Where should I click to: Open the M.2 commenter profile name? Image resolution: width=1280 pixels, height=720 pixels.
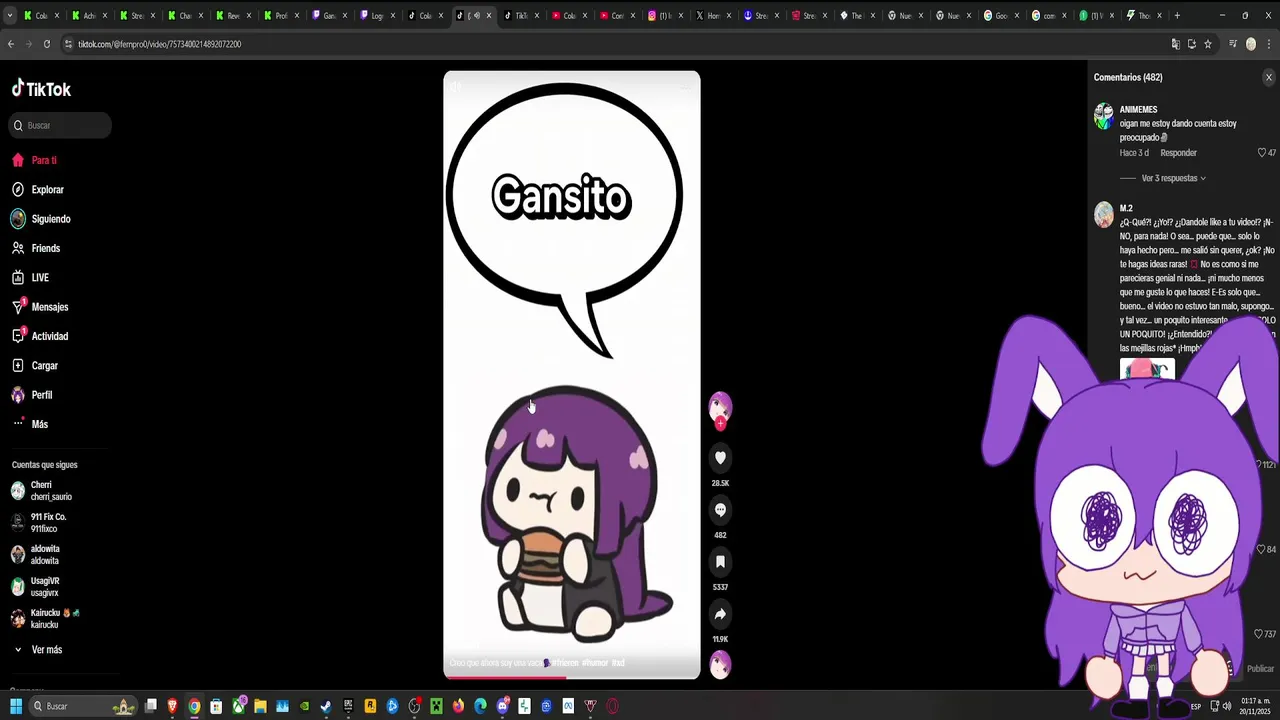point(1126,208)
